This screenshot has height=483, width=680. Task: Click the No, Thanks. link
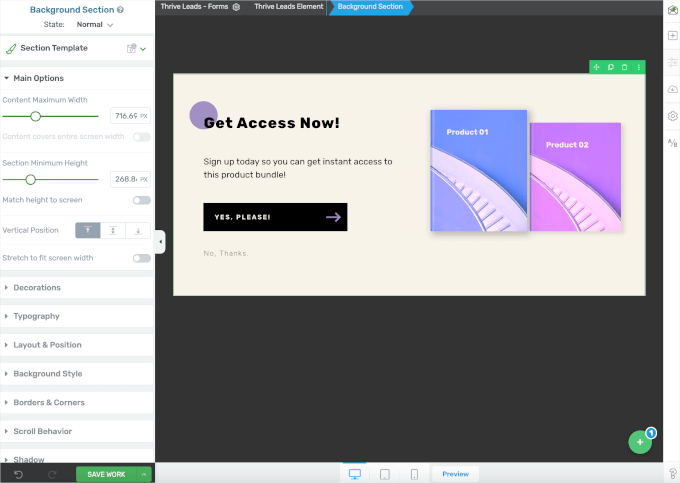pos(226,253)
